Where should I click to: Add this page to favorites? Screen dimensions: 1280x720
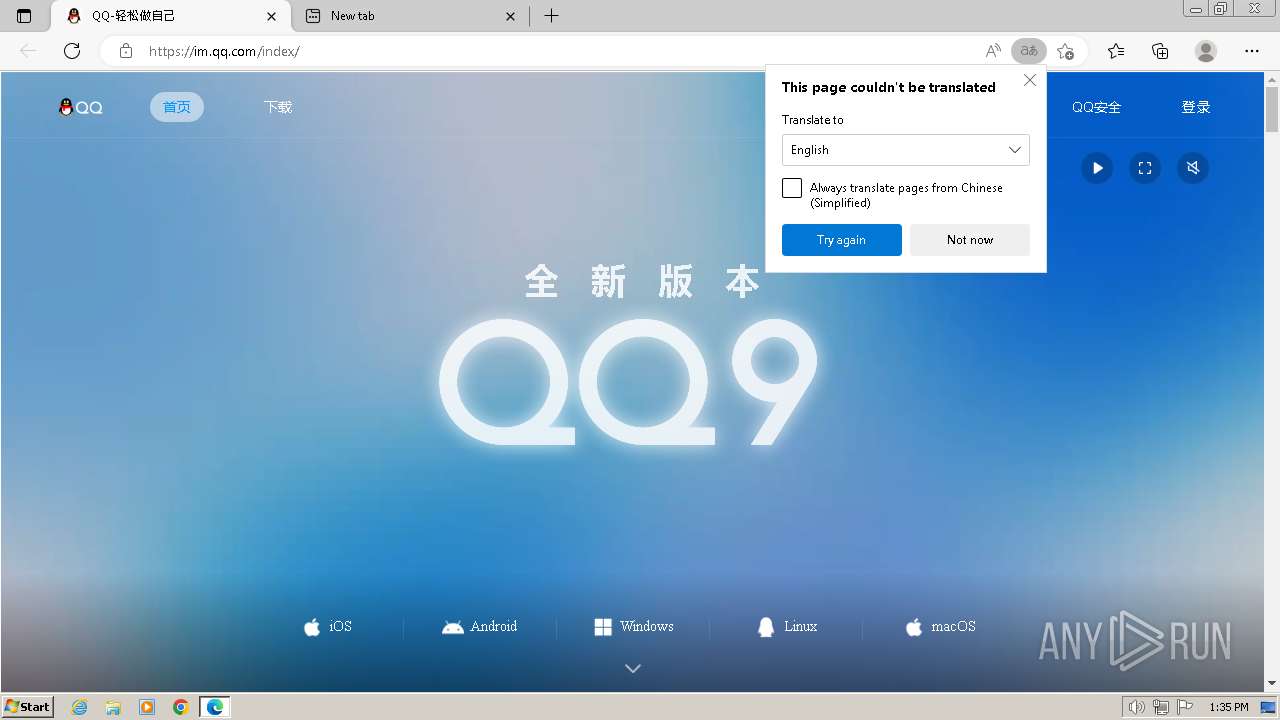click(x=1065, y=51)
